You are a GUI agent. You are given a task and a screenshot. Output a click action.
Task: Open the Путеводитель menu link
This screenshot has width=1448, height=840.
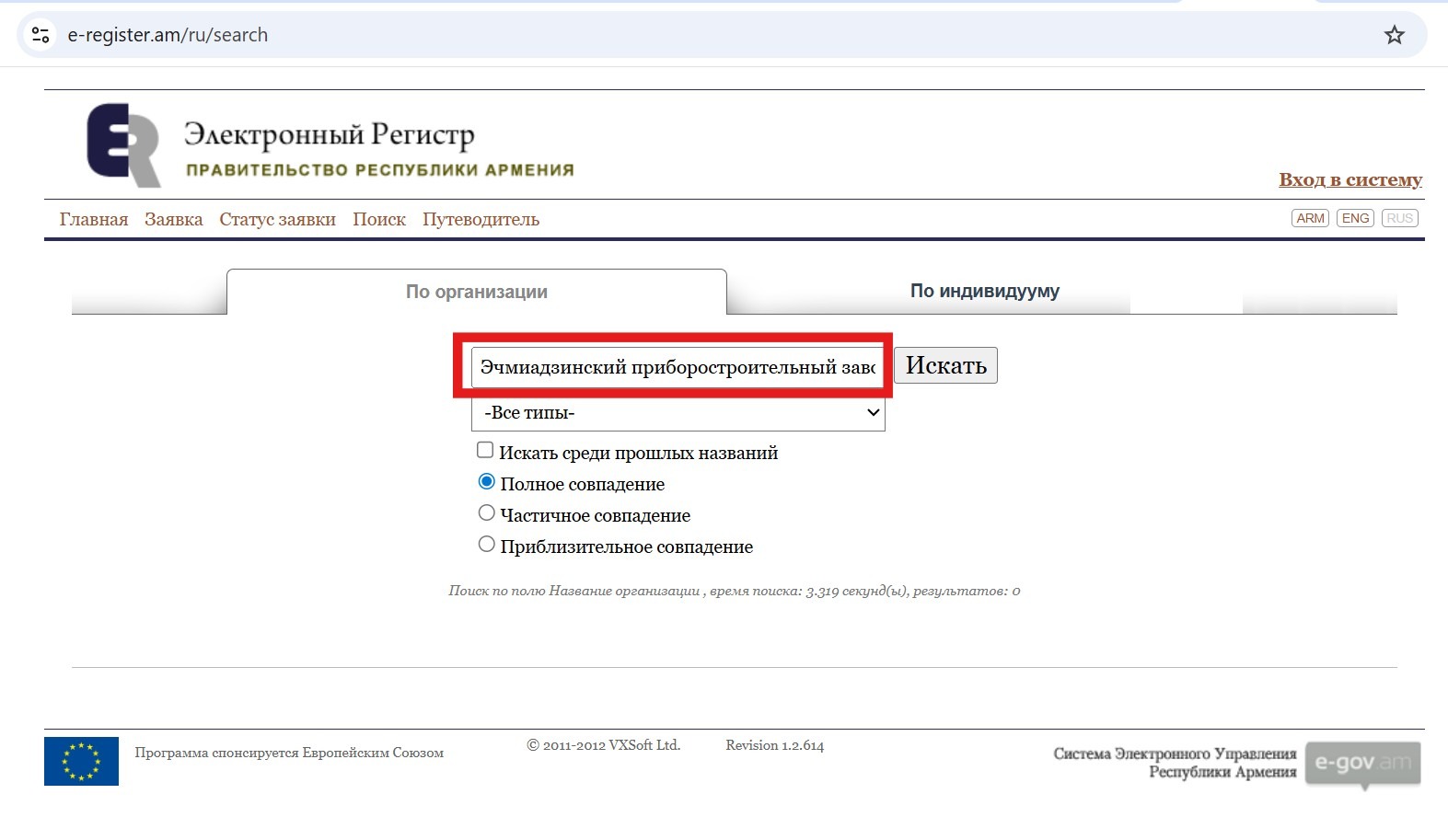(x=481, y=220)
